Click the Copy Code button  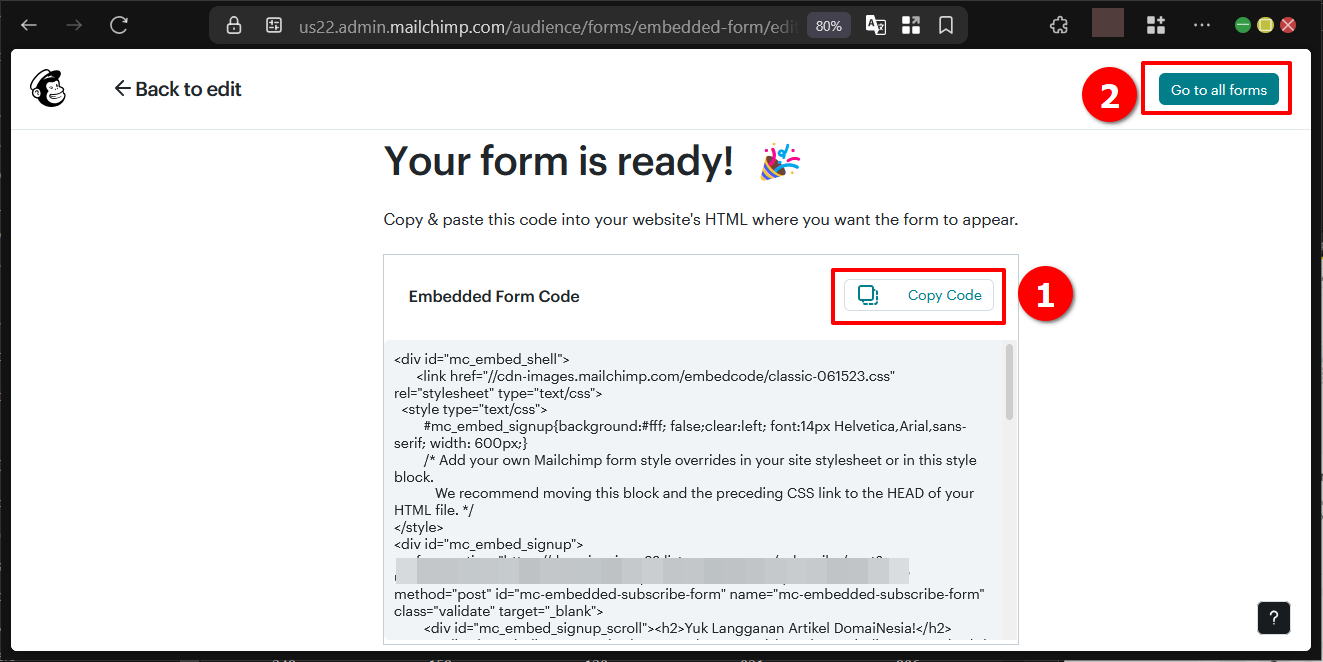918,295
